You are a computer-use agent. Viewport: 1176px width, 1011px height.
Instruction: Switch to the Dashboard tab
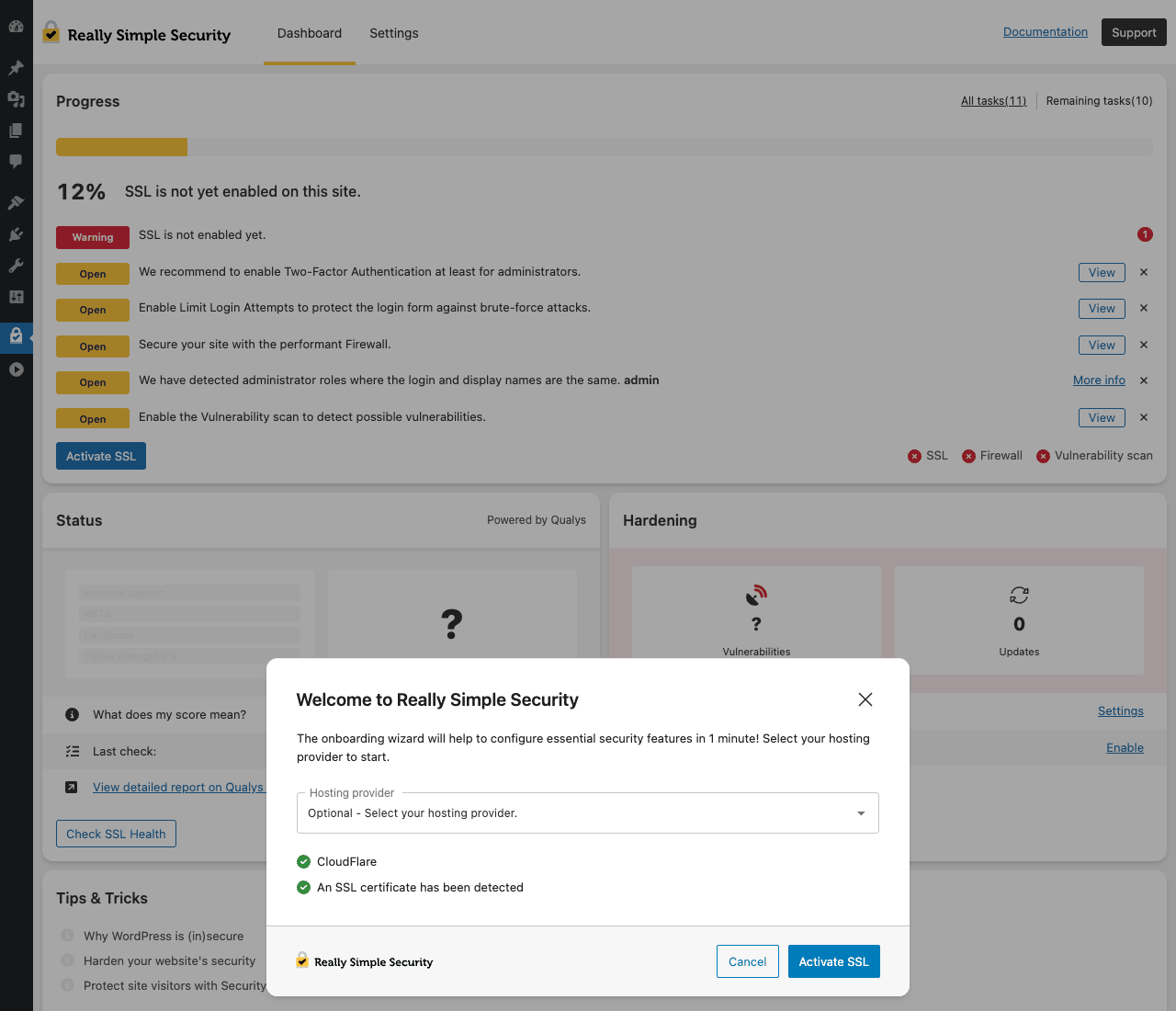coord(310,33)
